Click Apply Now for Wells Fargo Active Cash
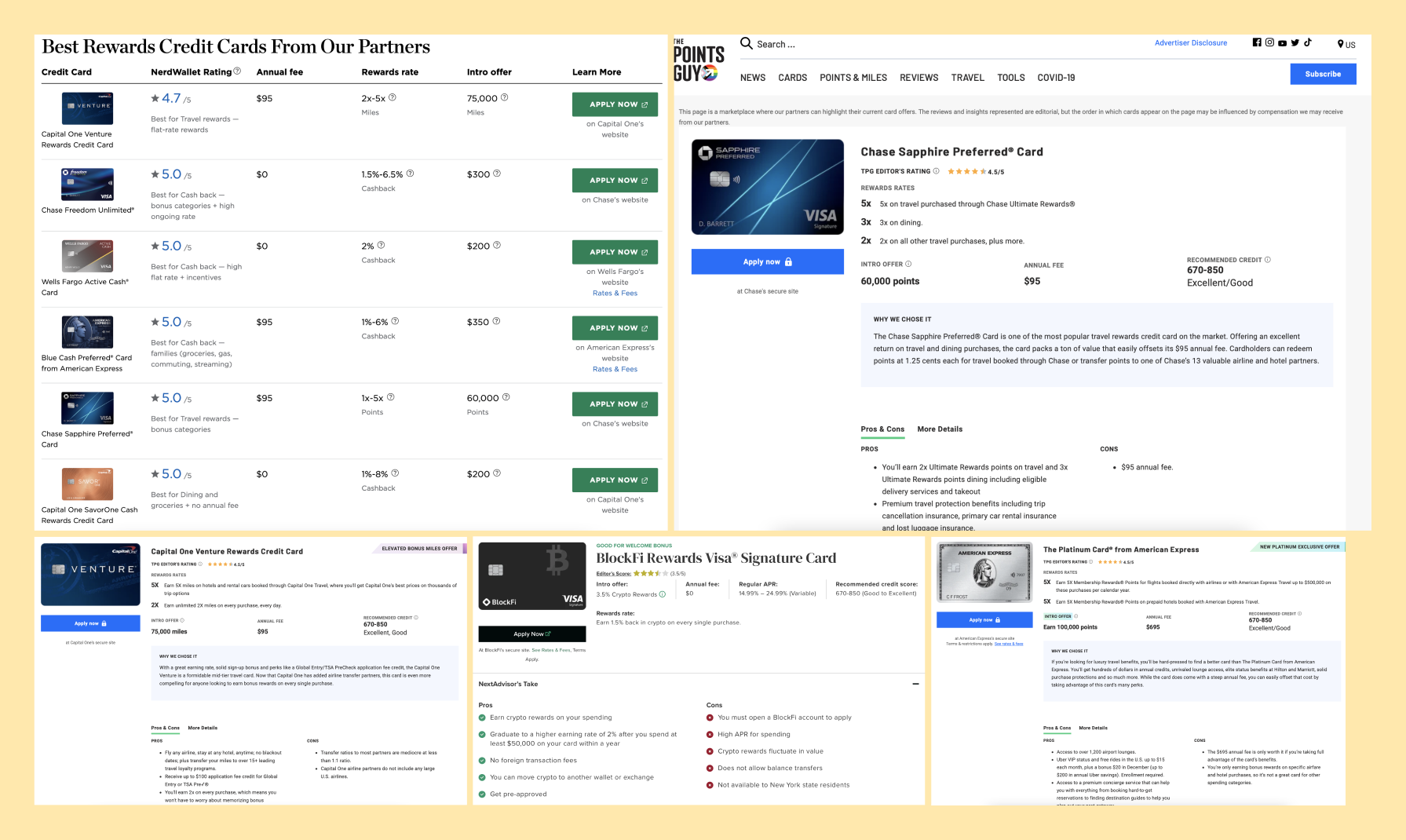Image resolution: width=1406 pixels, height=840 pixels. (x=615, y=252)
